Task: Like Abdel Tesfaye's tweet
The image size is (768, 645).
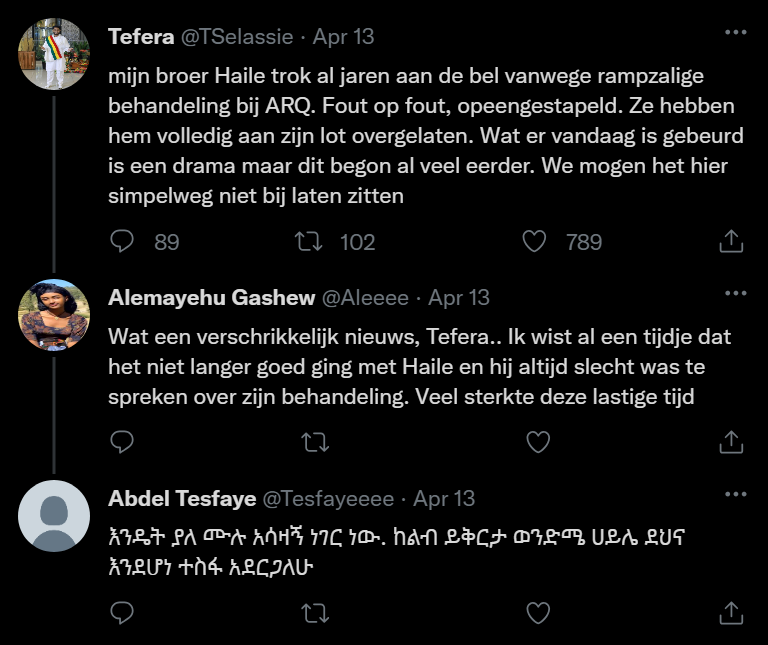Action: coord(536,611)
